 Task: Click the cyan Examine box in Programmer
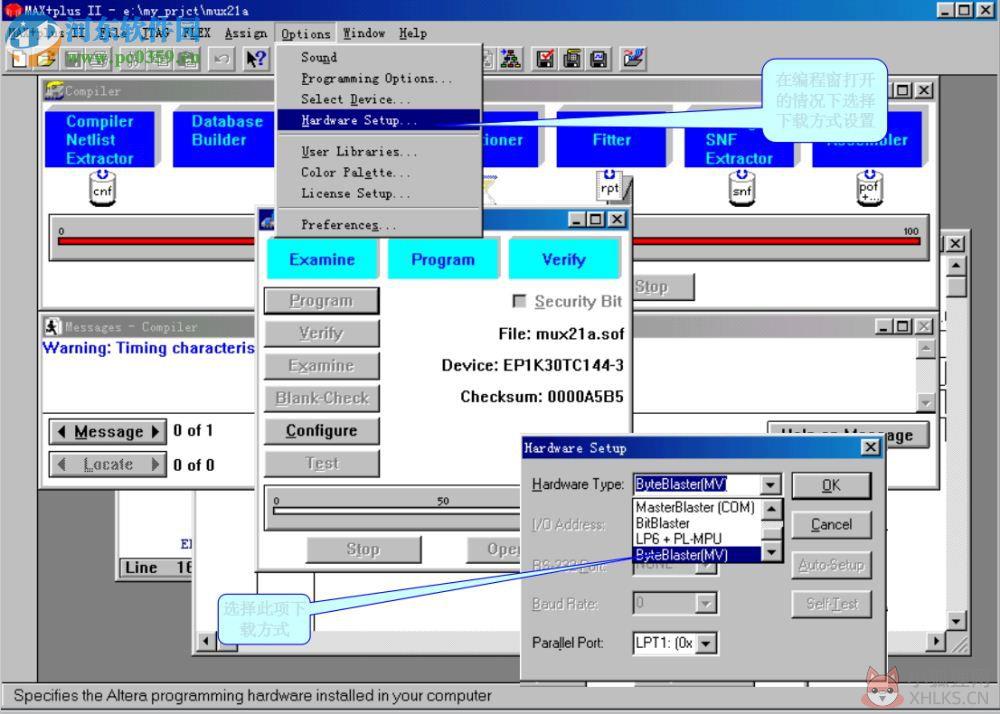click(322, 259)
